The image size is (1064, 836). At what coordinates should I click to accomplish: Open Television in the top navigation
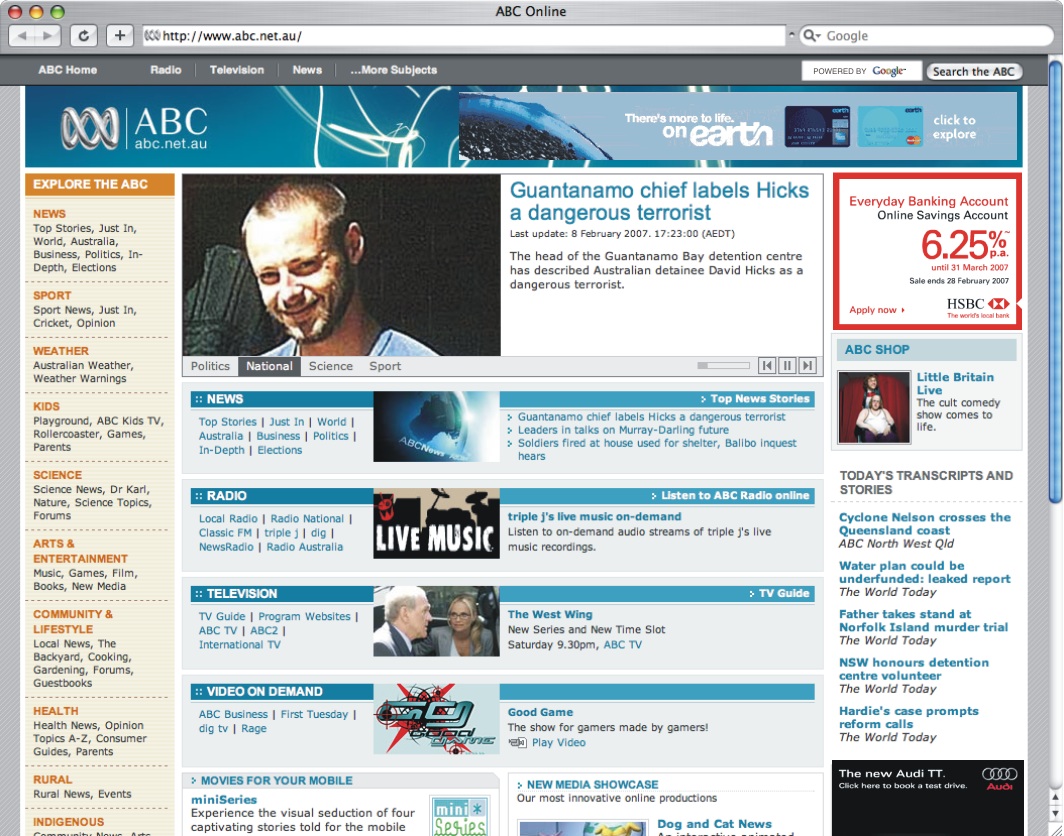click(237, 70)
